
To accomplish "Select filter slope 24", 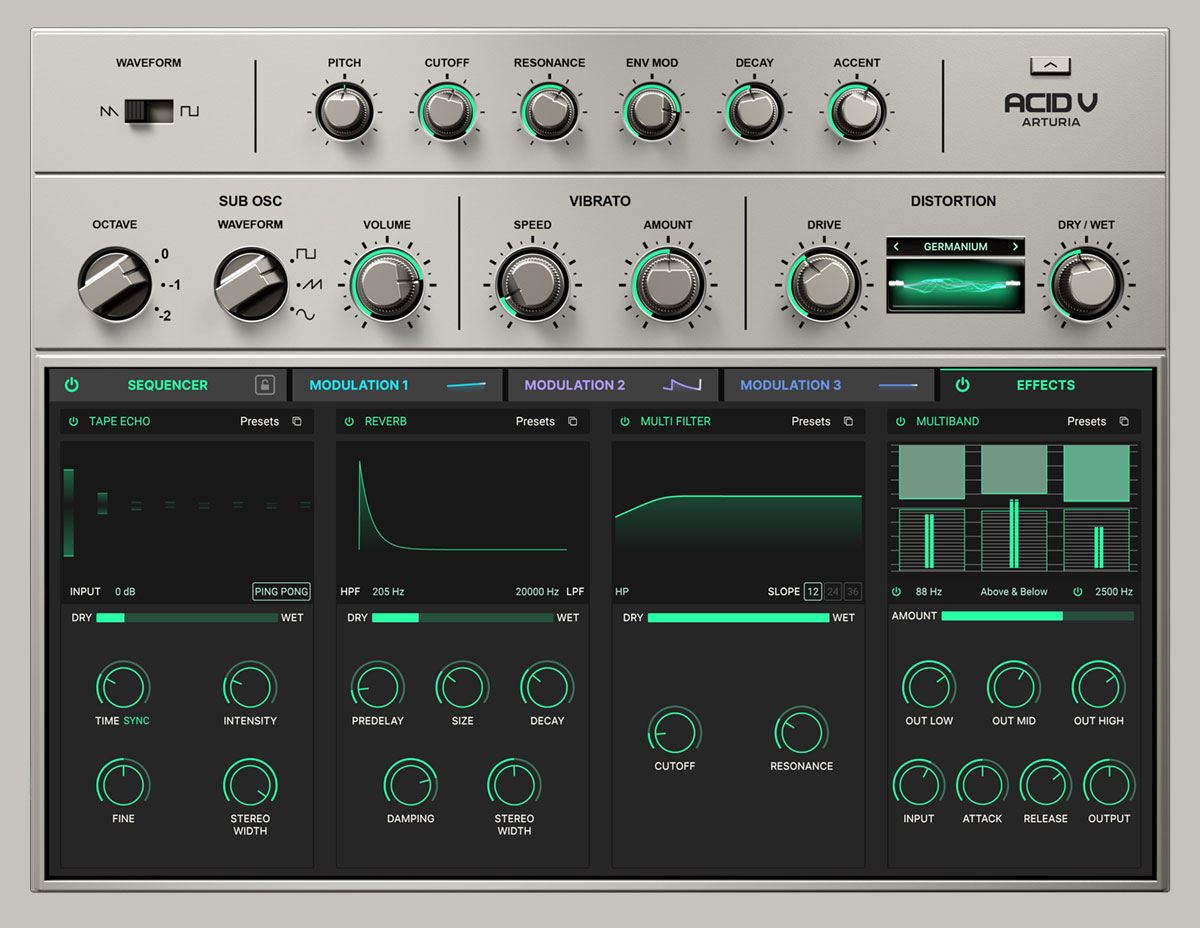I will tap(833, 592).
